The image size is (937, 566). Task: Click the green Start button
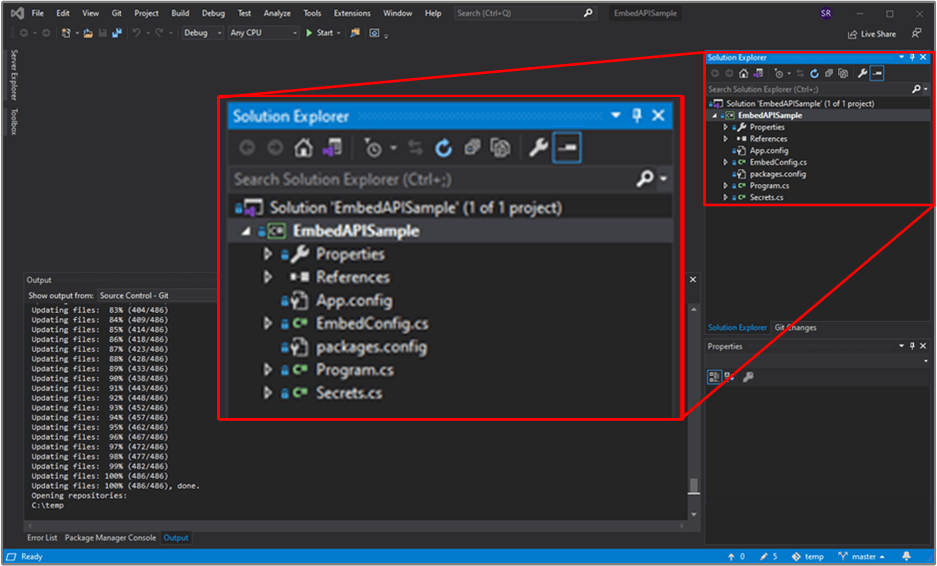point(320,33)
